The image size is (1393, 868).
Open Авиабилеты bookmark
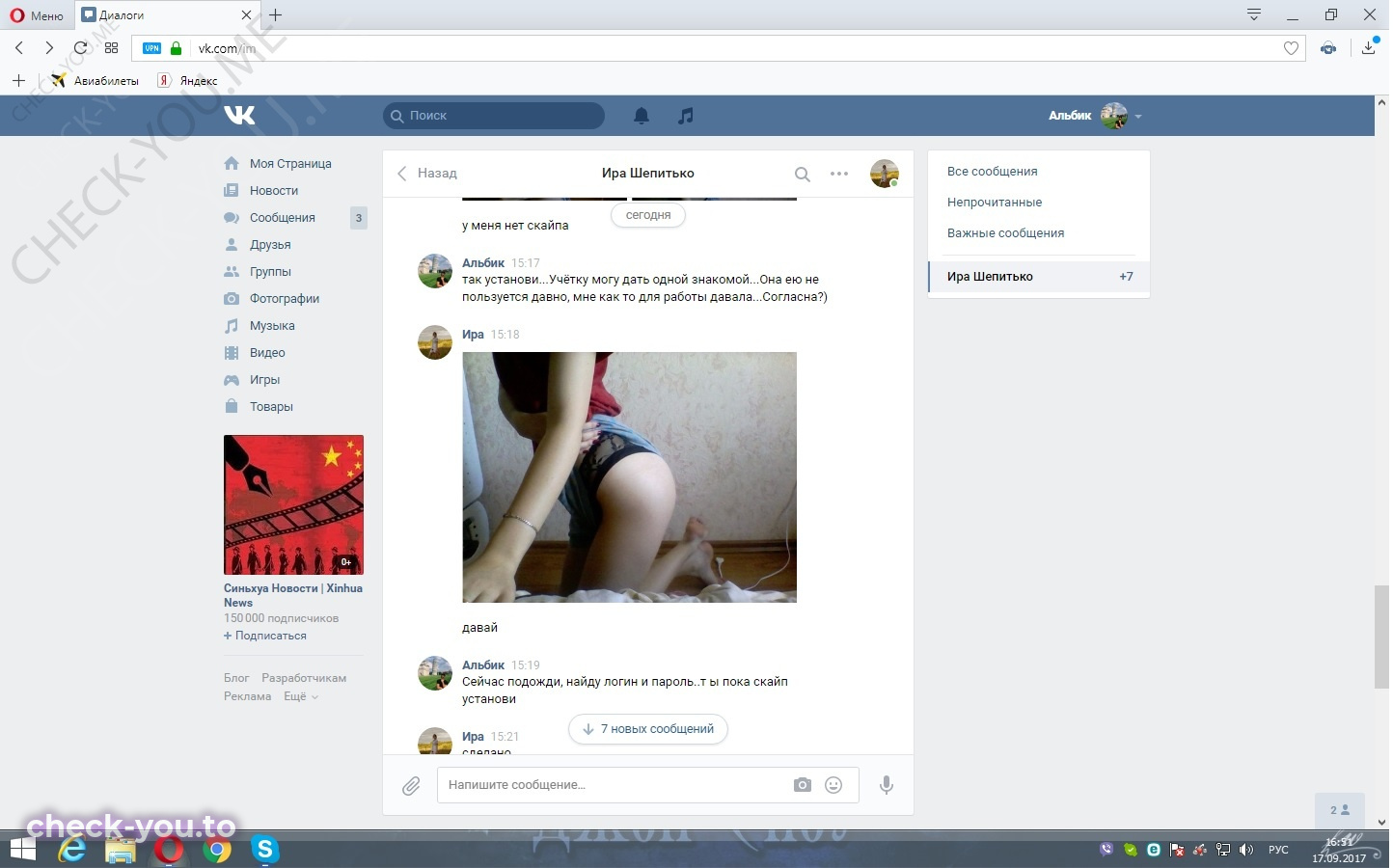pyautogui.click(x=96, y=81)
